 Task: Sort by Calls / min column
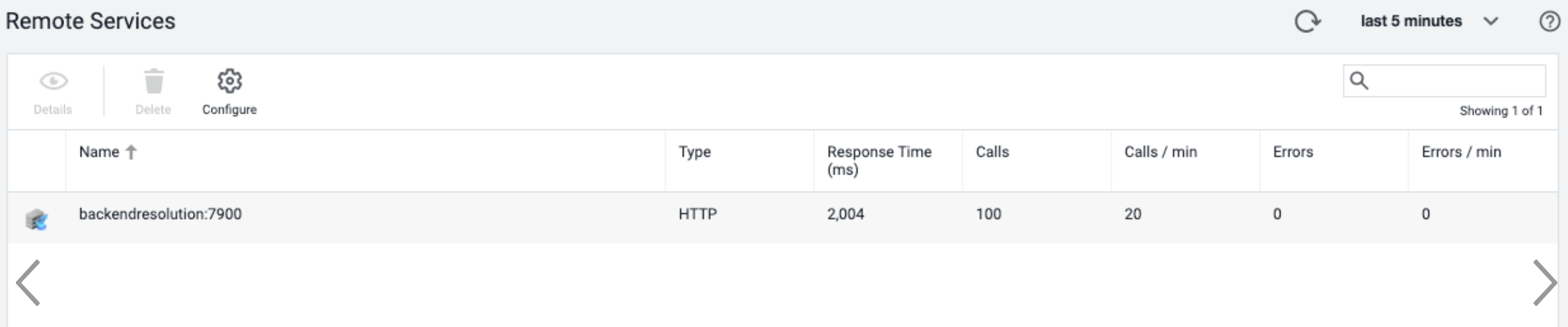coord(1161,152)
